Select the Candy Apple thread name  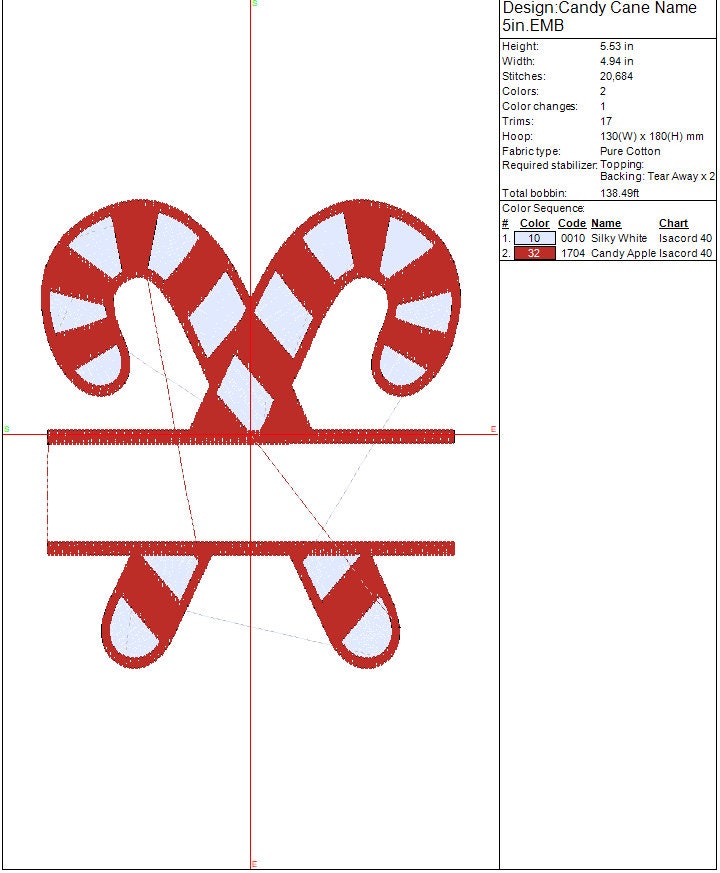pos(623,254)
